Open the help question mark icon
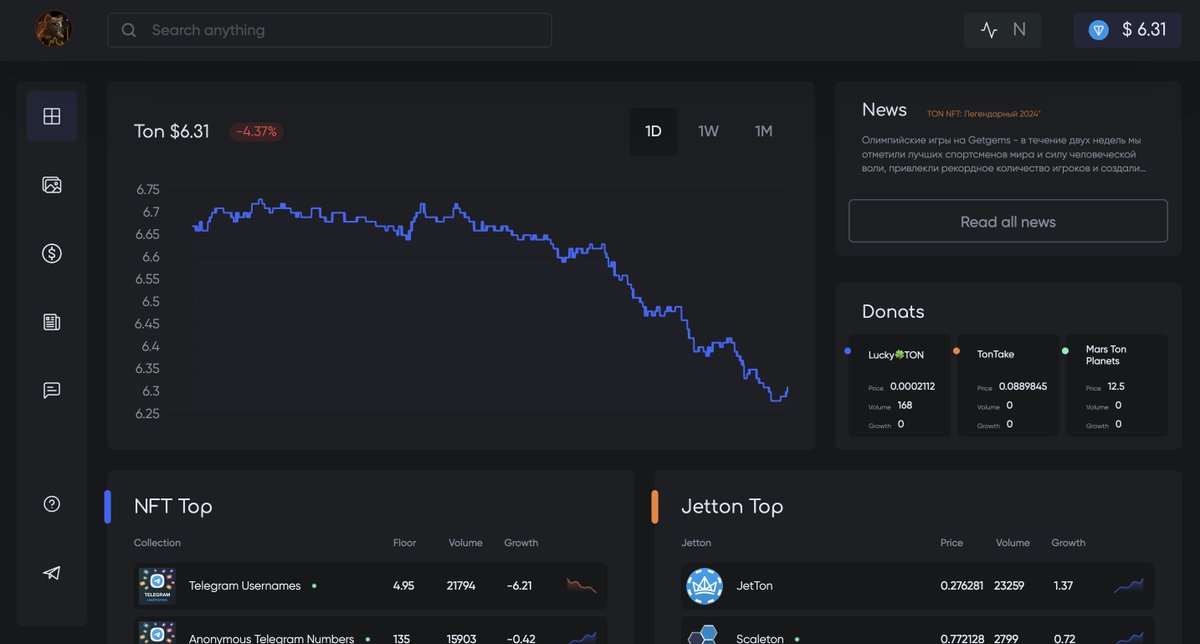 click(x=52, y=504)
